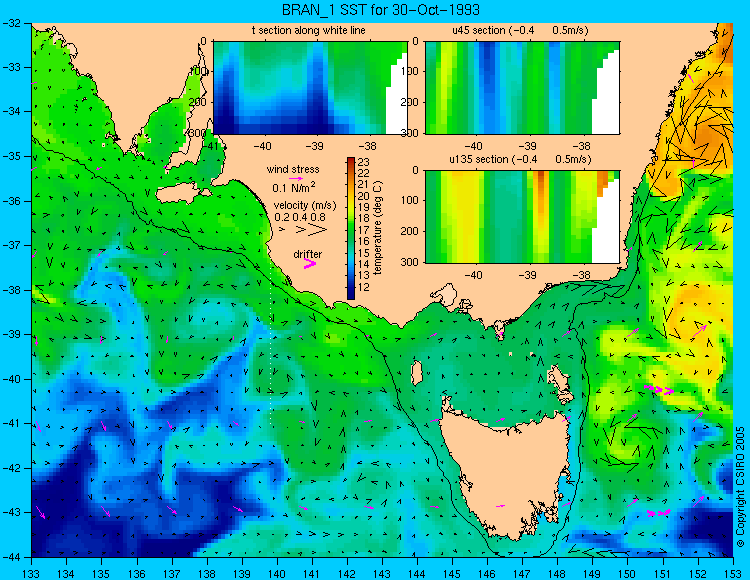
Task: Open the u45 section velocity inset plot
Action: pos(522,88)
